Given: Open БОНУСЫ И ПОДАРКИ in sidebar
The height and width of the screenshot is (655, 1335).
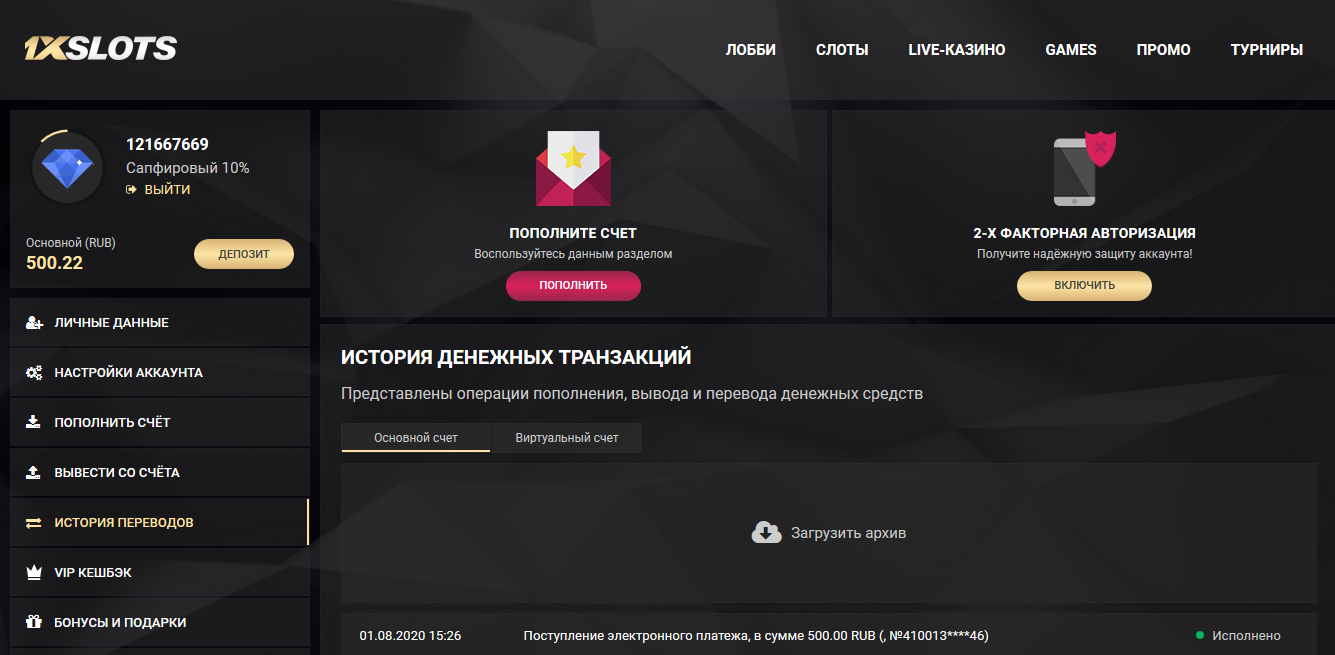Looking at the screenshot, I should [160, 622].
